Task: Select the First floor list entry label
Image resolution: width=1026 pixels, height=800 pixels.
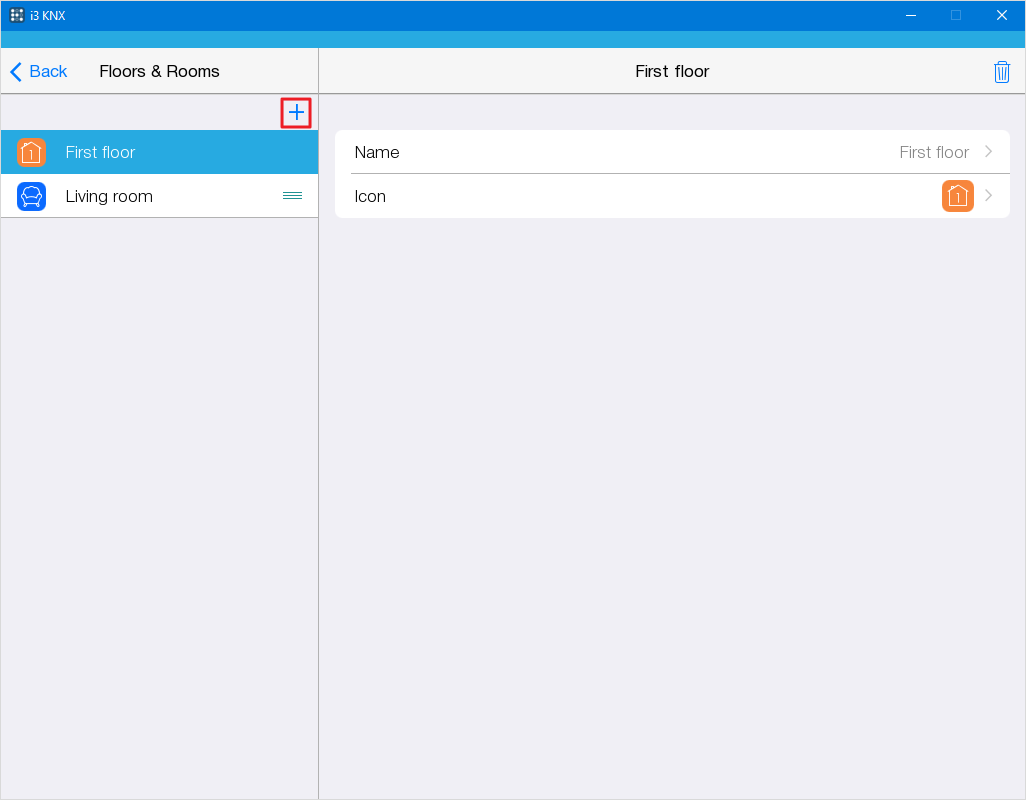Action: click(x=100, y=152)
